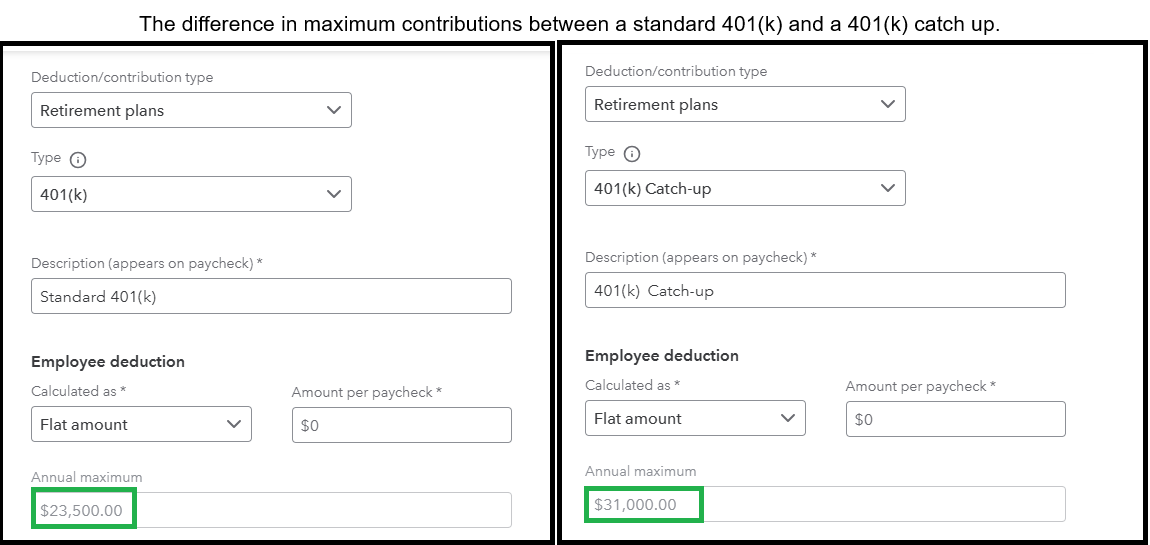Click the Annual maximum field showing $31,000.00
Viewport: 1150px width, 545px height.
click(825, 504)
